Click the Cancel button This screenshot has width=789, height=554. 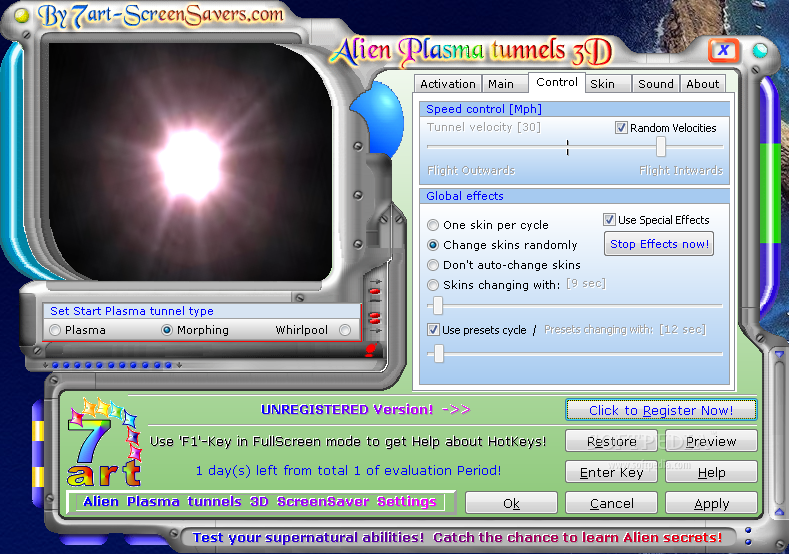click(611, 503)
